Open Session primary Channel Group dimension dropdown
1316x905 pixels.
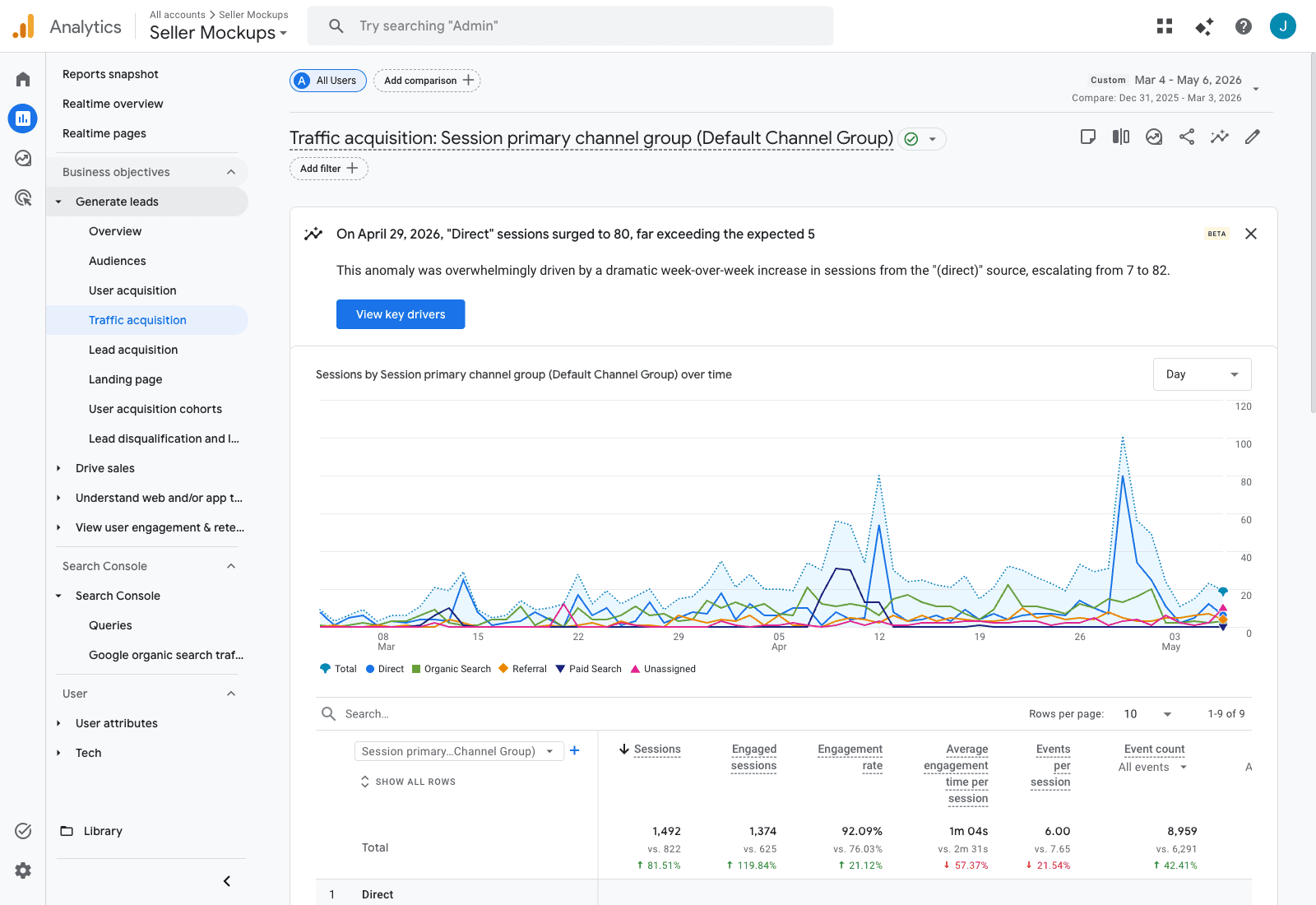[x=459, y=751]
